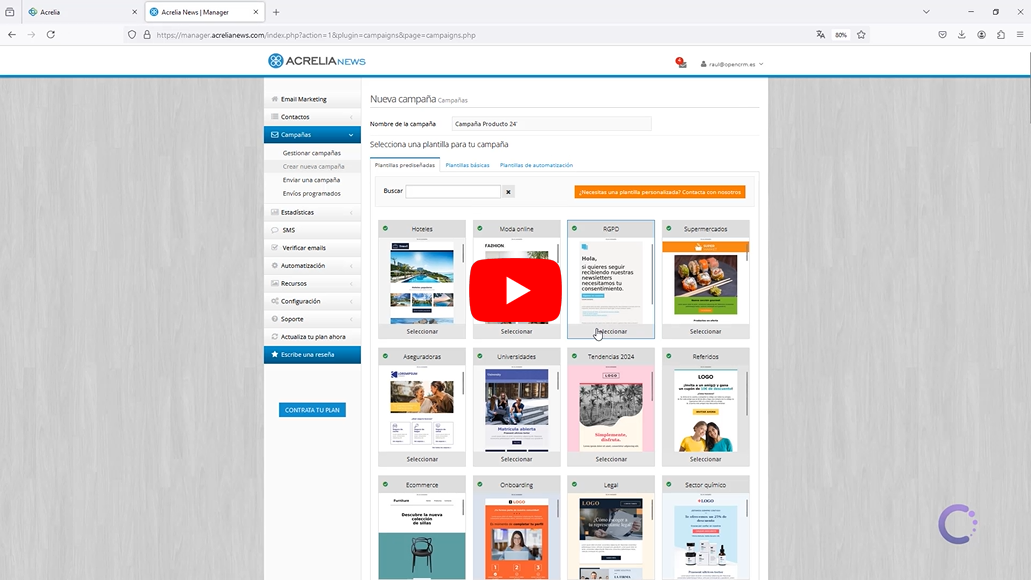Viewport: 1031px width, 580px height.
Task: Click the Nombre de la campaña input field
Action: (552, 124)
